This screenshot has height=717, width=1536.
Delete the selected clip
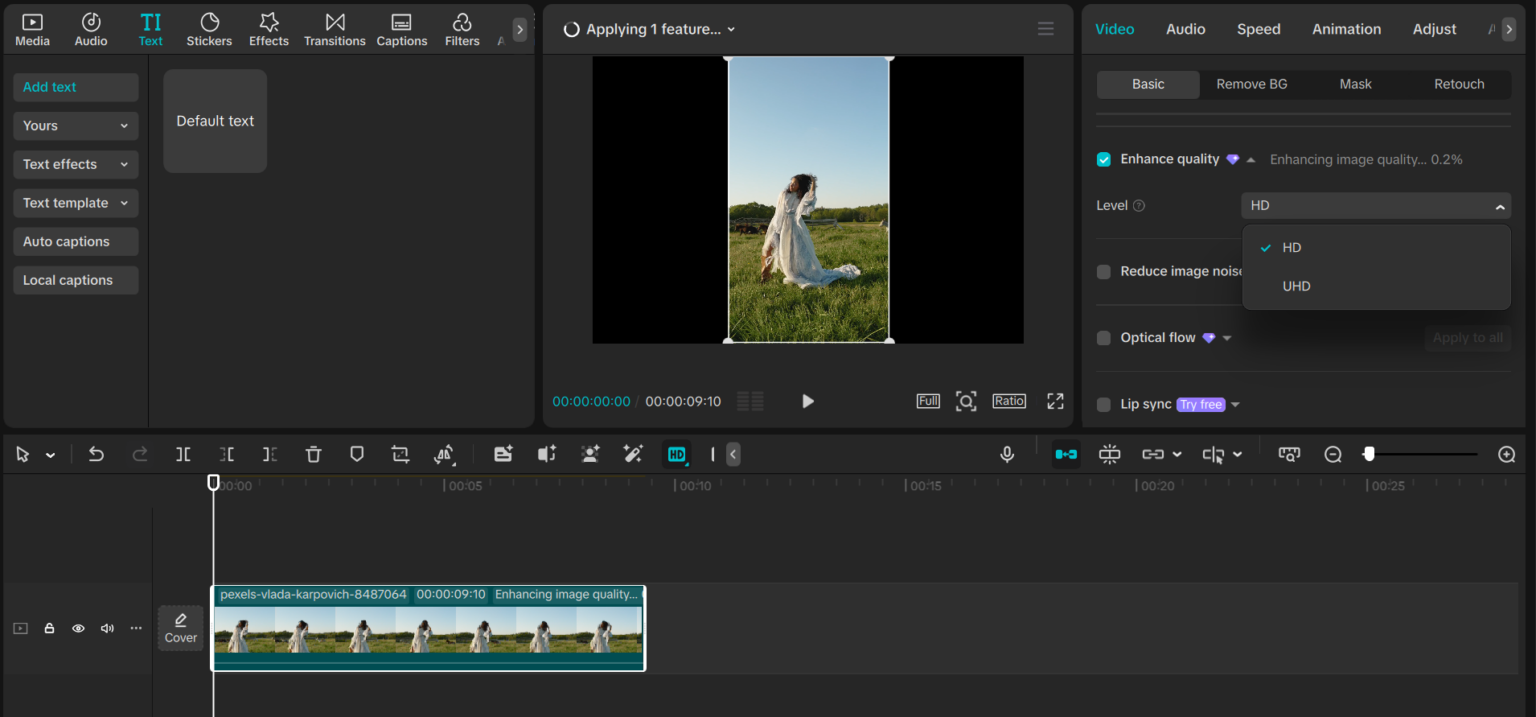pyautogui.click(x=313, y=454)
